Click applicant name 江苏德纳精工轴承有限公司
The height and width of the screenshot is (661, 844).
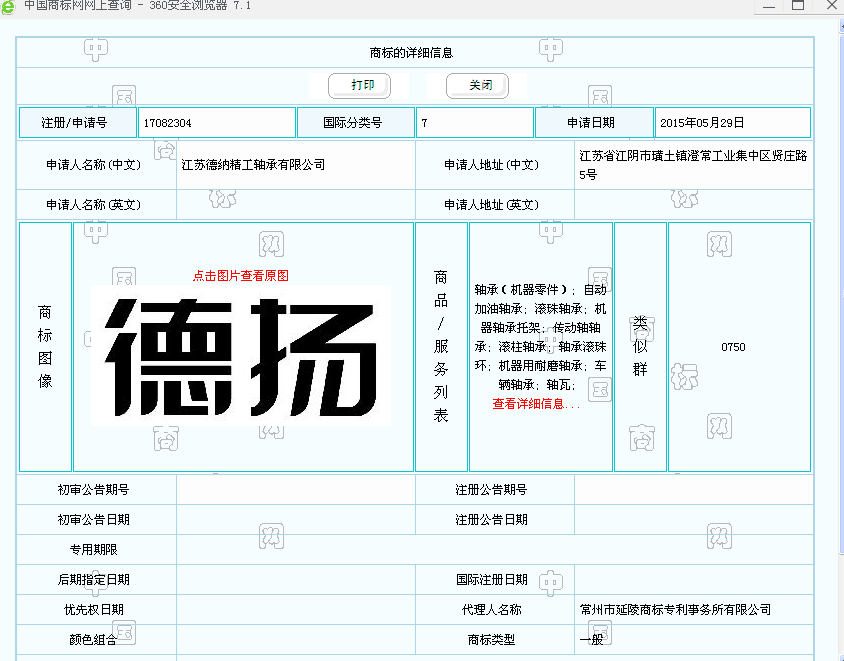pos(254,165)
